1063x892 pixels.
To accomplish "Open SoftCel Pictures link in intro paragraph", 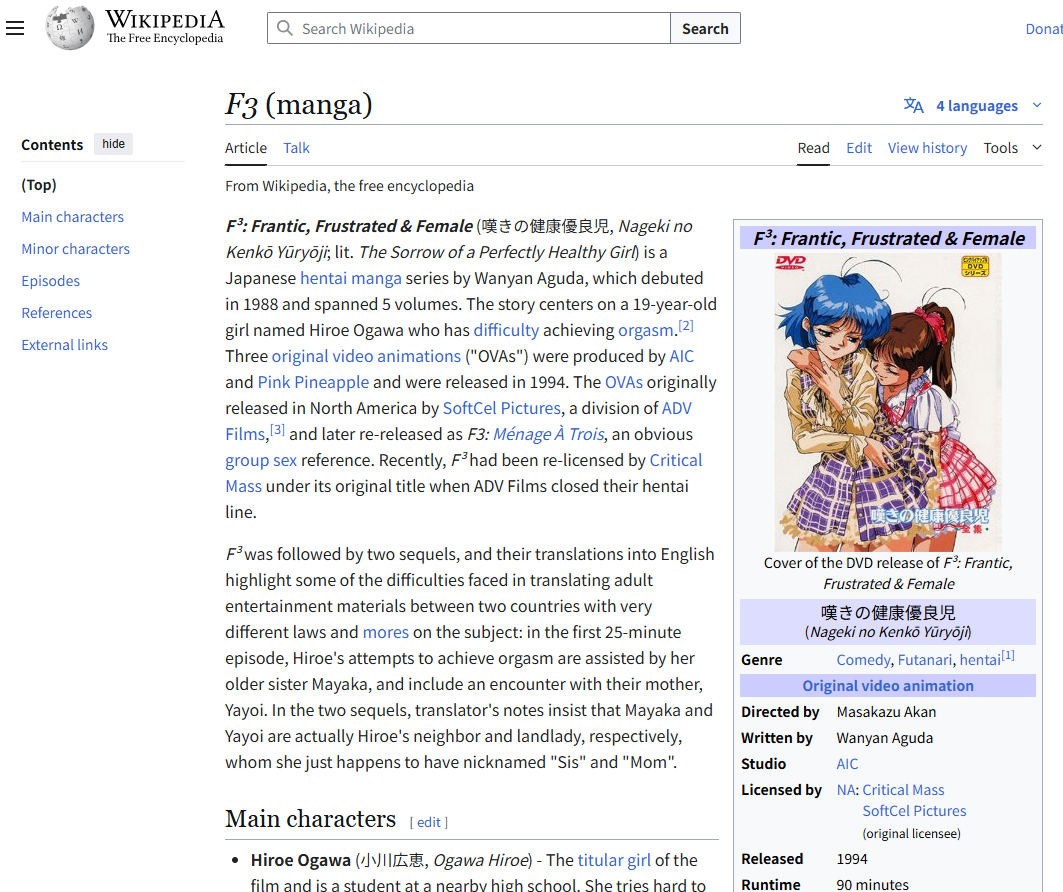I will pyautogui.click(x=502, y=408).
